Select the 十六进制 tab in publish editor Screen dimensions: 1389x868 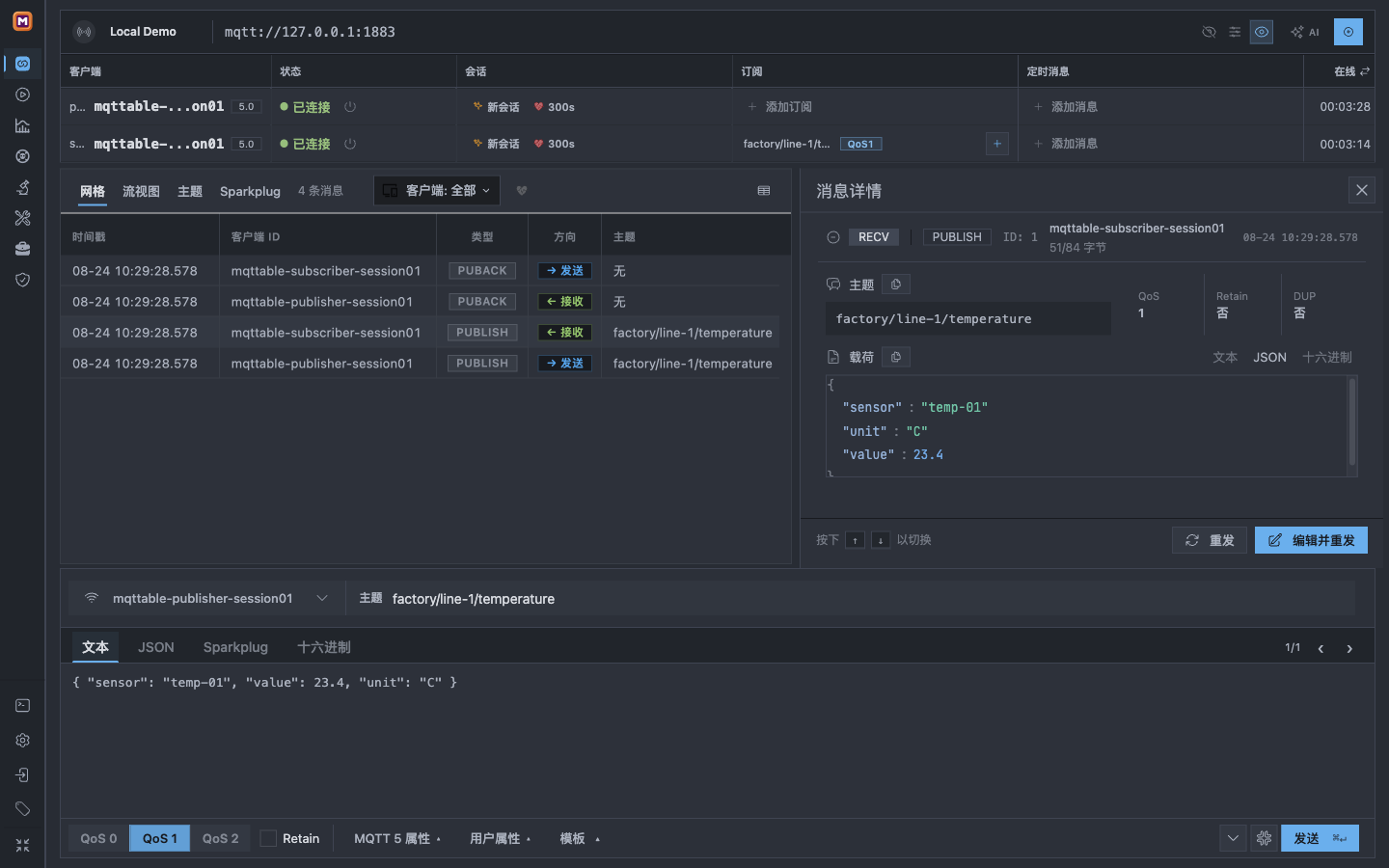[x=324, y=647]
